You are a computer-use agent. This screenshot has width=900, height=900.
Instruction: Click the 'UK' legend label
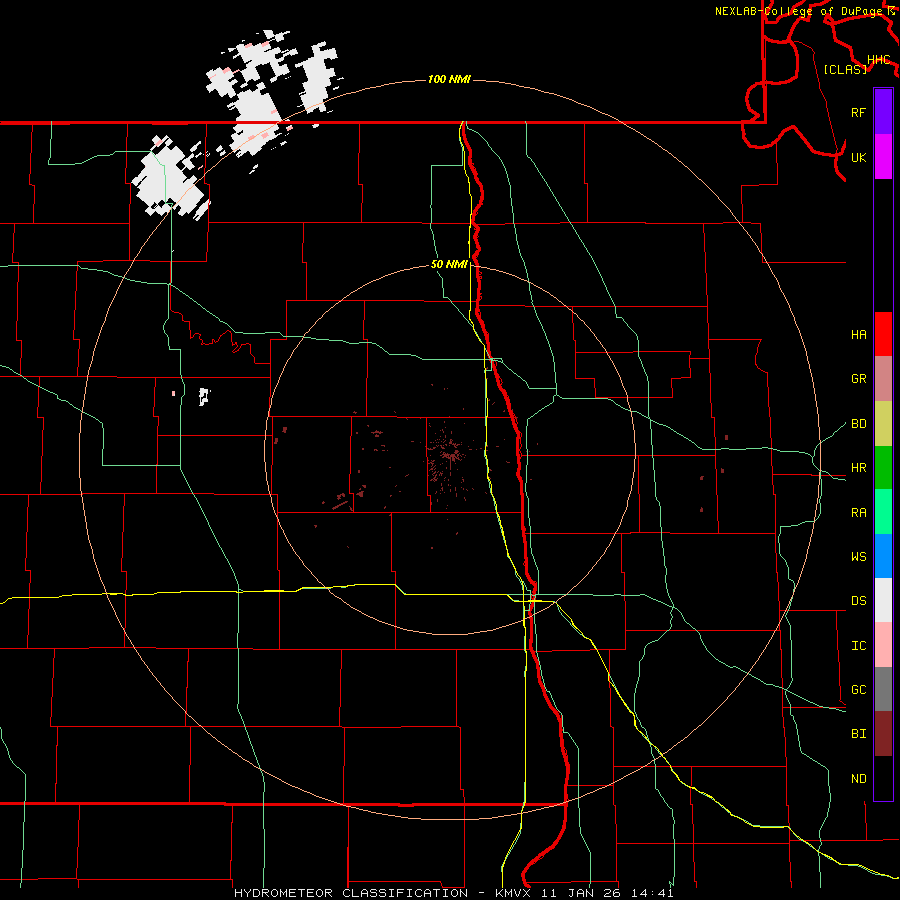[858, 157]
